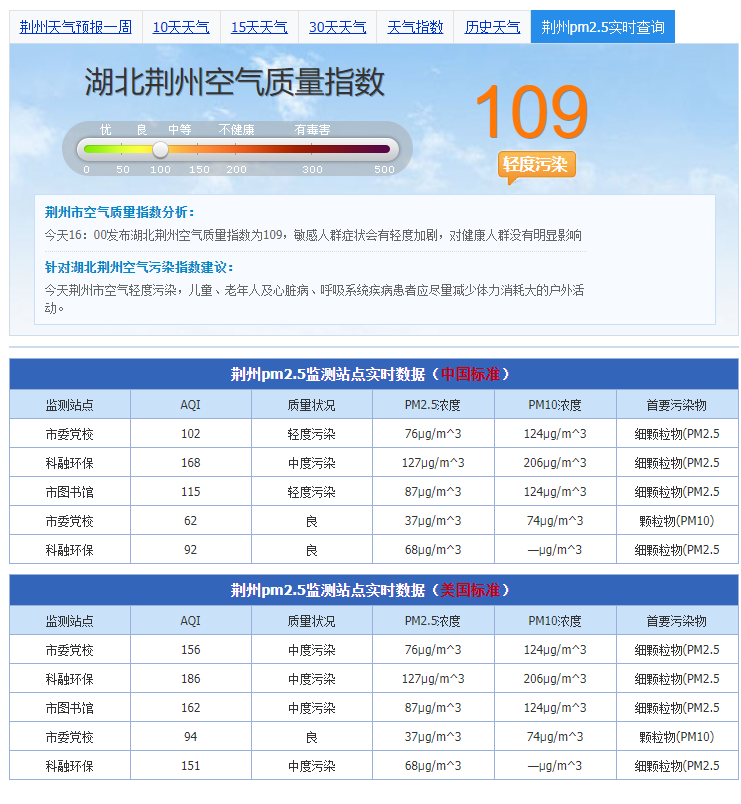Click the orange 轻度污染 badge
This screenshot has width=741, height=804.
tap(535, 165)
